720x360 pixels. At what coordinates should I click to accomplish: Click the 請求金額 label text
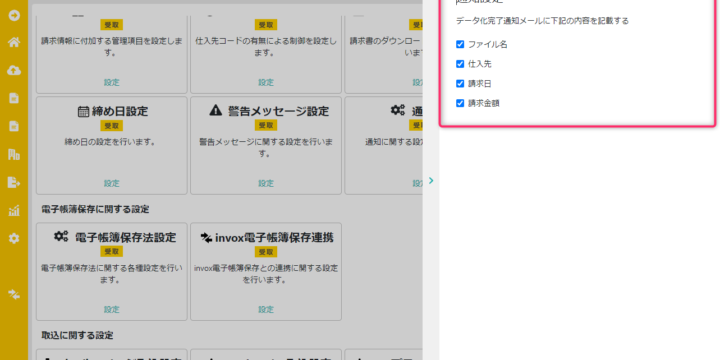[484, 103]
